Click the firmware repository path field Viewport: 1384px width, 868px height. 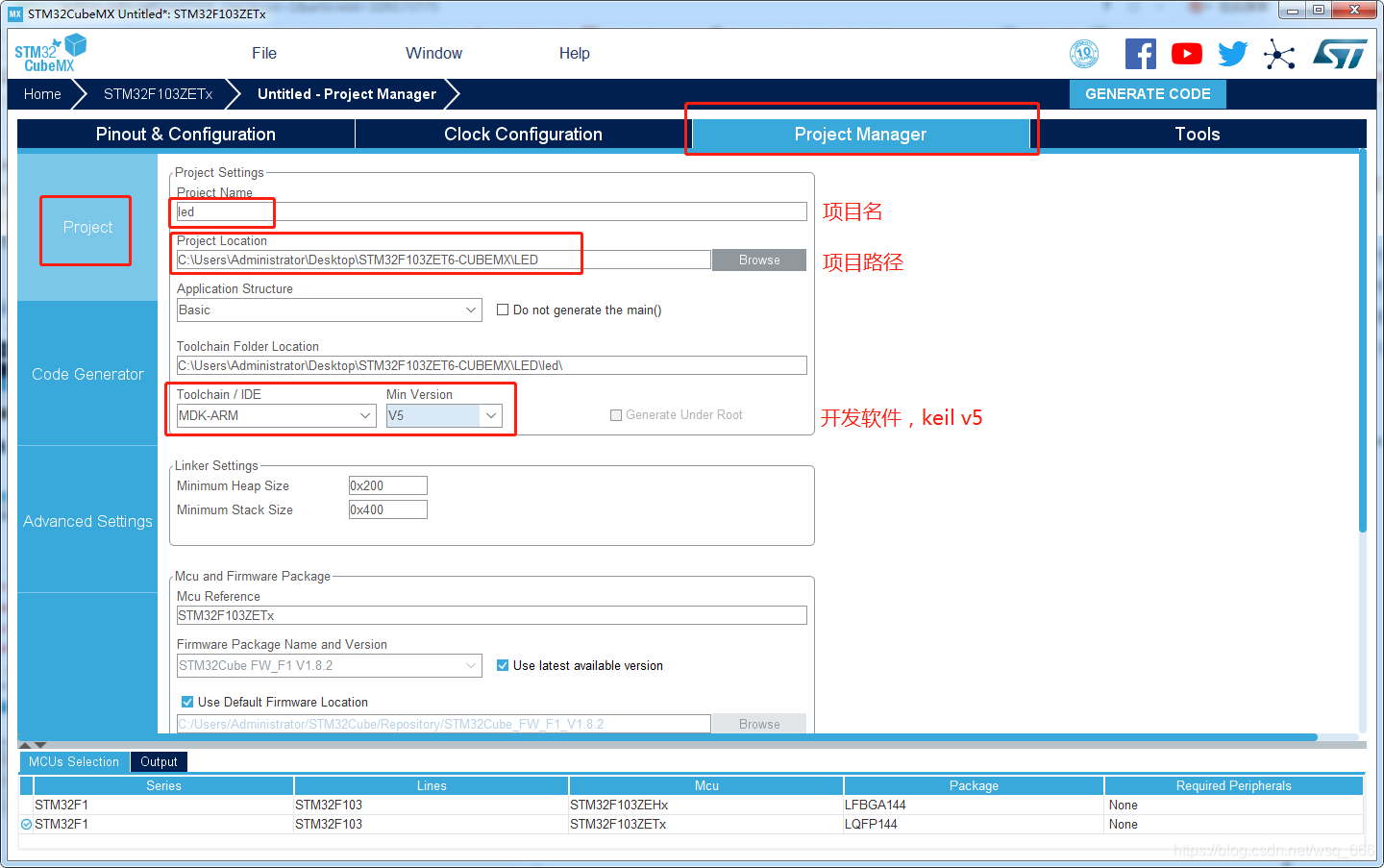[443, 724]
